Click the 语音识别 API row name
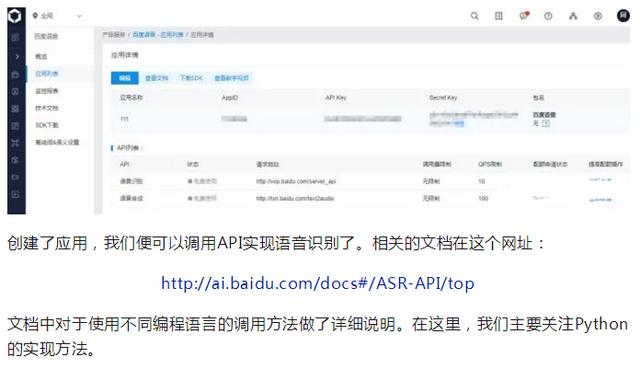The image size is (640, 369). [x=131, y=181]
